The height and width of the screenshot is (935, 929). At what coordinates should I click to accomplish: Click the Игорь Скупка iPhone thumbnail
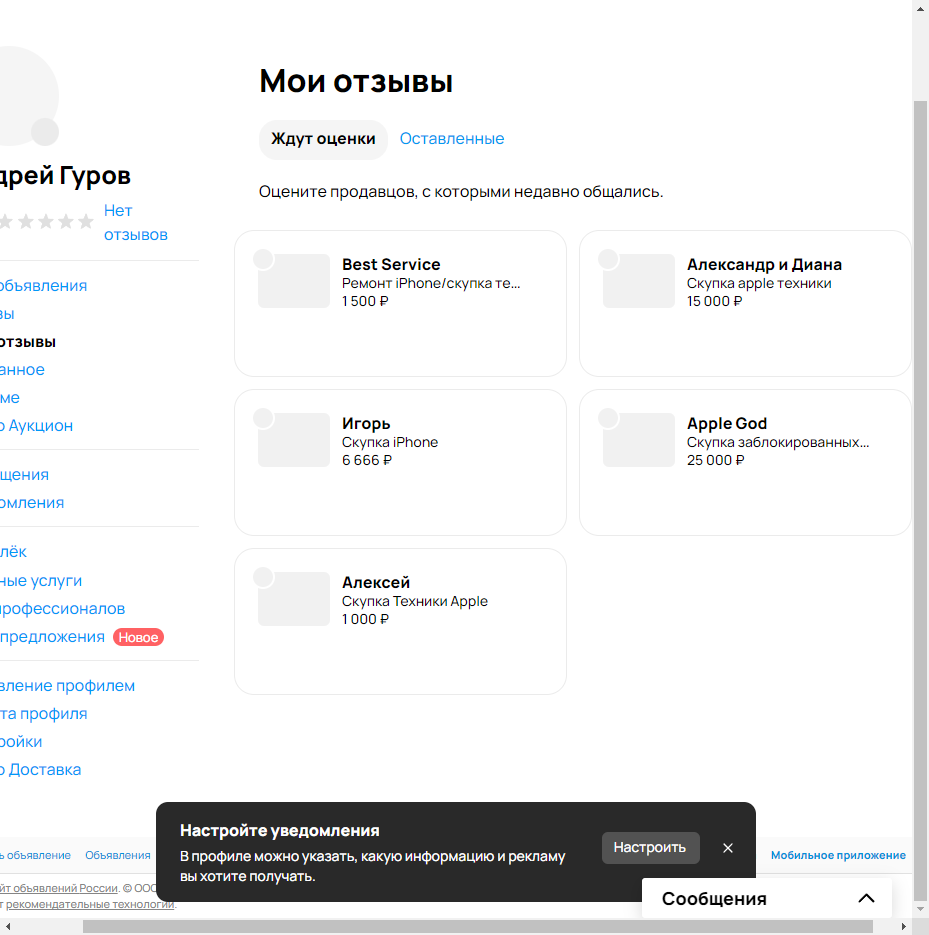(x=294, y=440)
